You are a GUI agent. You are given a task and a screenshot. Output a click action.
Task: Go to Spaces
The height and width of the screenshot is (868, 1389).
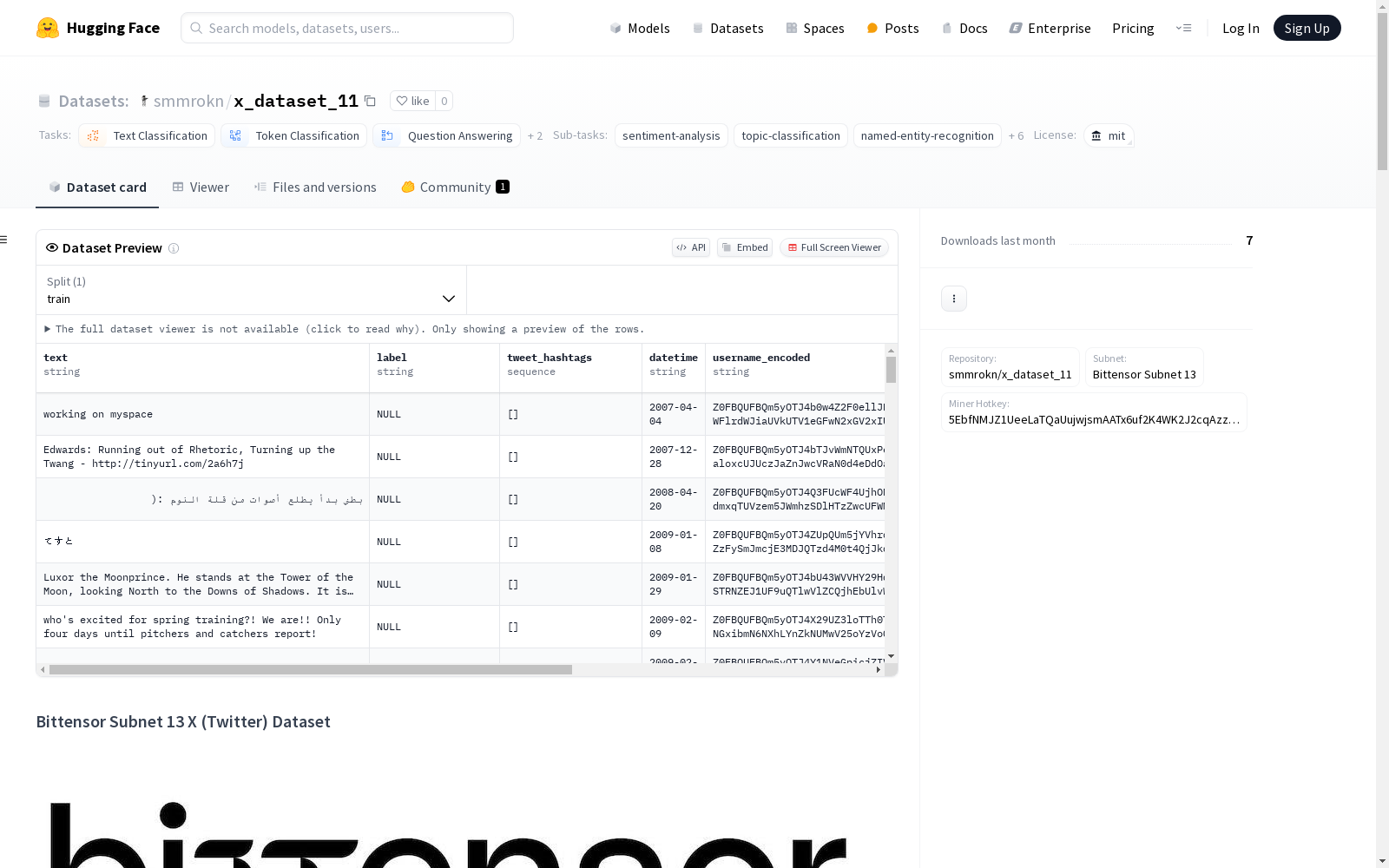click(x=815, y=28)
